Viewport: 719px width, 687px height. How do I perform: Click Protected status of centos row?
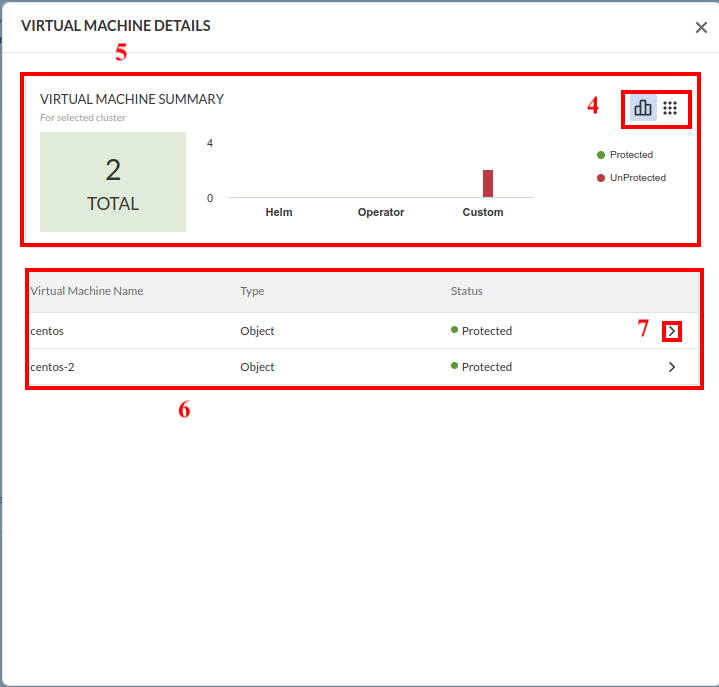(x=486, y=331)
